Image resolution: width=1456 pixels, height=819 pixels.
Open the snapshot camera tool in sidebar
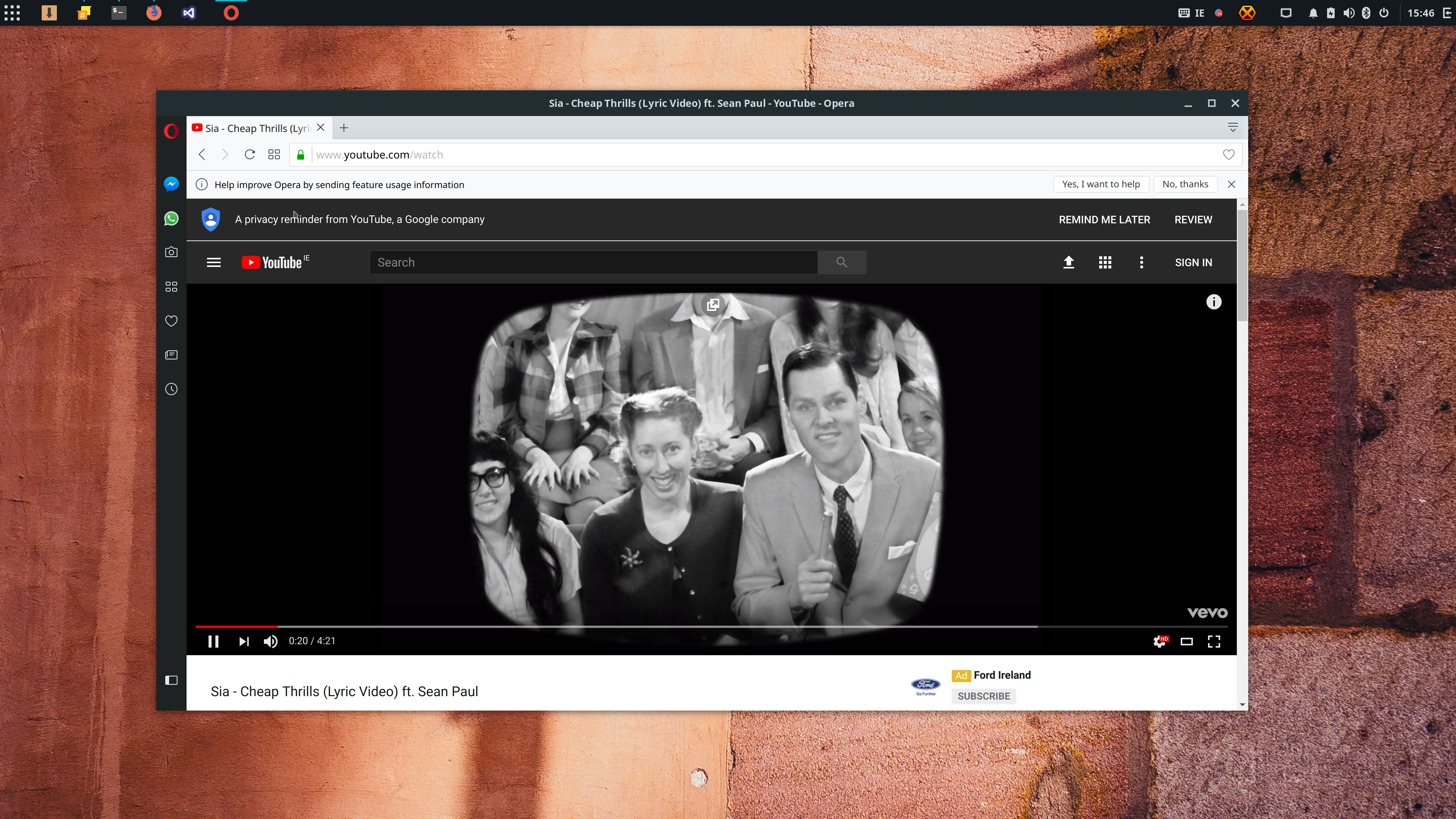pos(171,252)
